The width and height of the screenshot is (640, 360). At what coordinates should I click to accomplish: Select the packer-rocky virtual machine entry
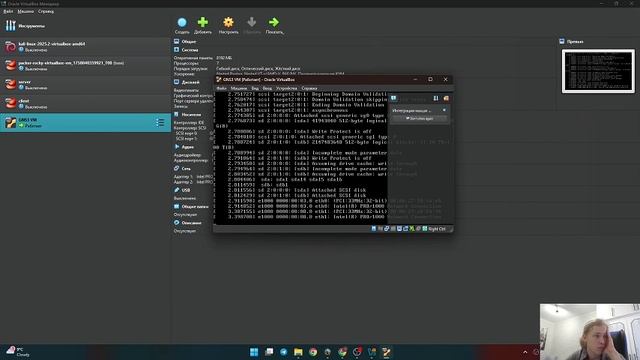(x=85, y=66)
